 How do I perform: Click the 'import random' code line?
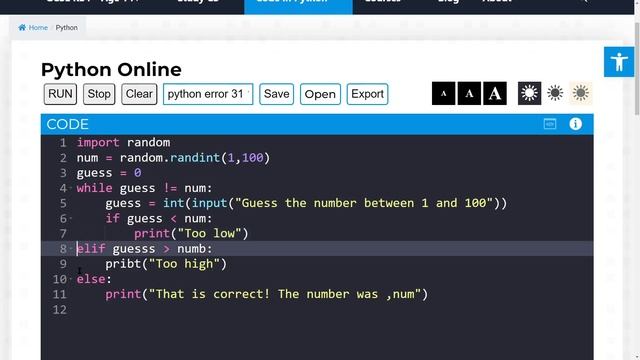coord(123,142)
